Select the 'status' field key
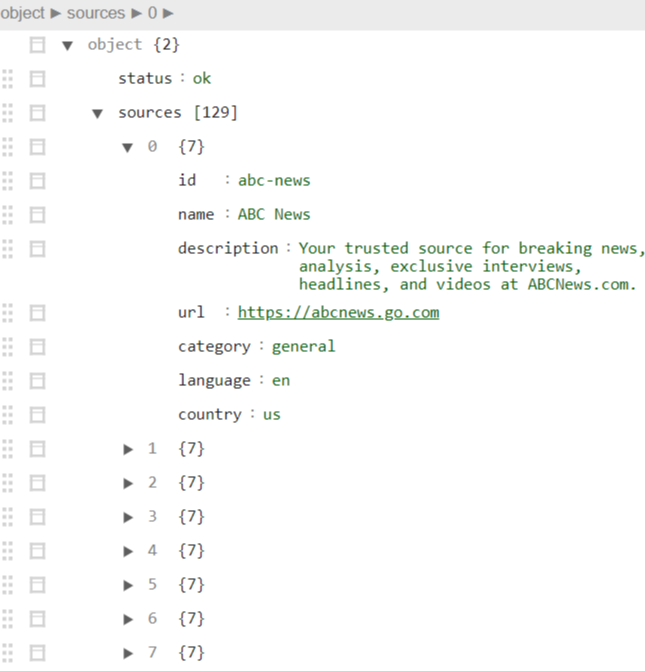645x671 pixels. [145, 79]
